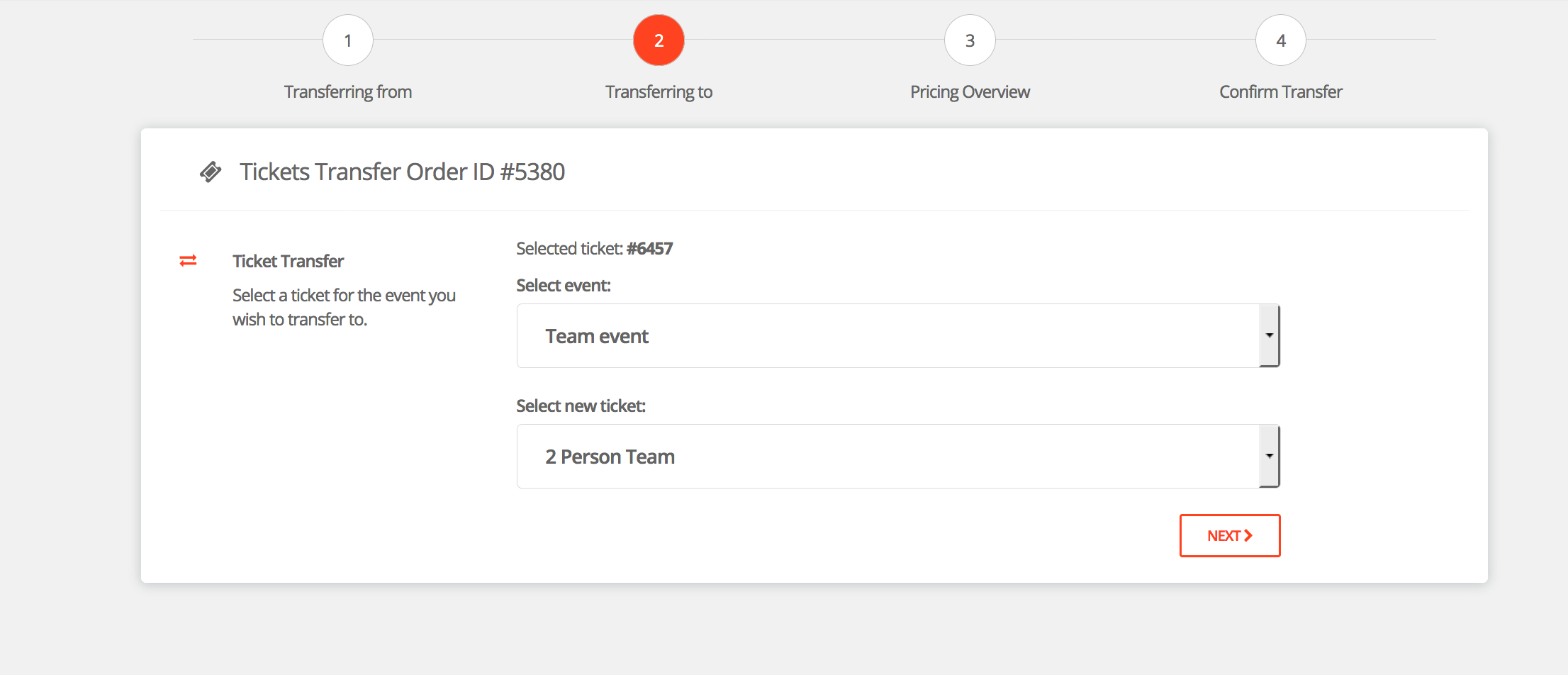This screenshot has width=1568, height=675.
Task: Click the red transfer arrows icon
Action: pyautogui.click(x=188, y=261)
